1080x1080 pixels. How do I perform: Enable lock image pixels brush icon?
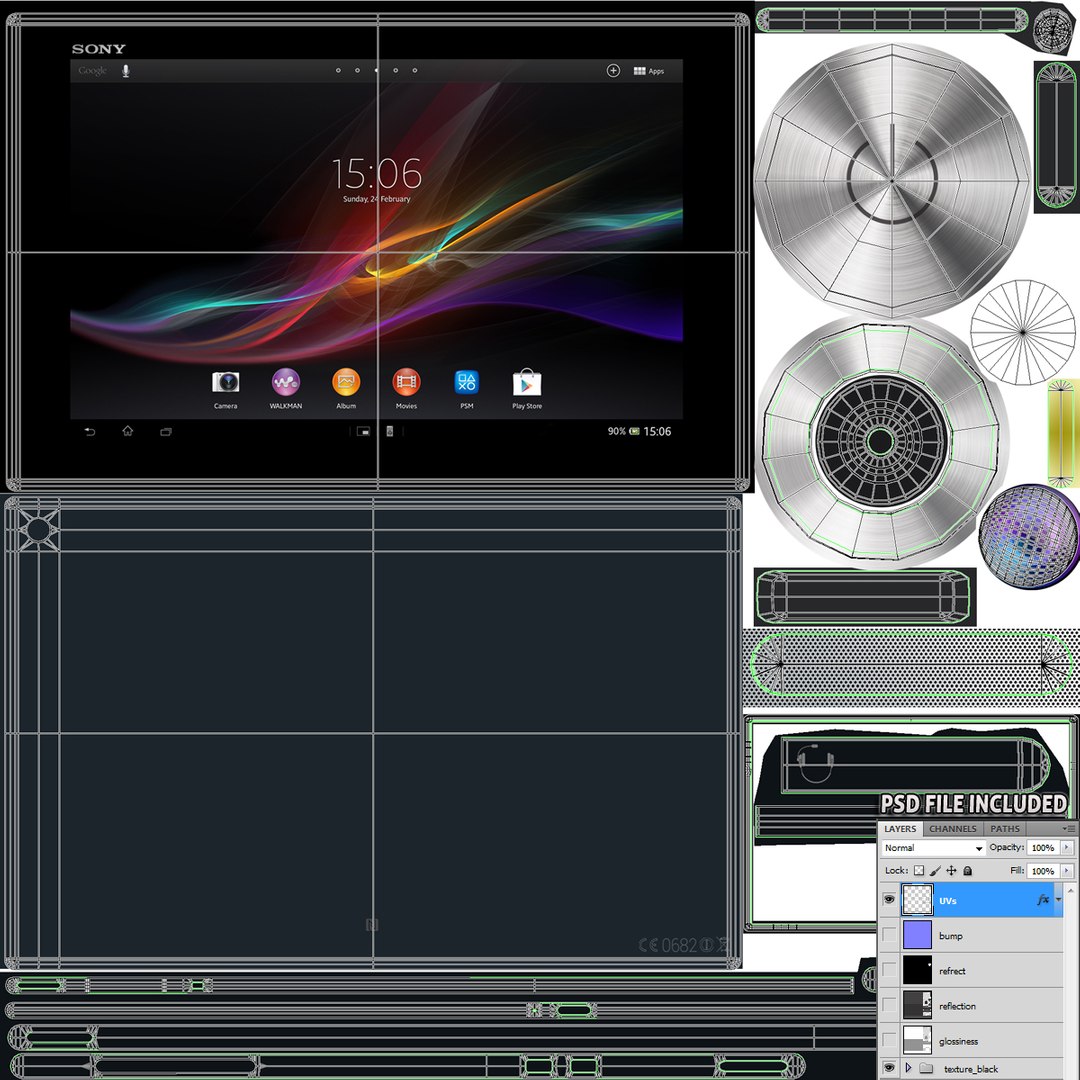(935, 871)
